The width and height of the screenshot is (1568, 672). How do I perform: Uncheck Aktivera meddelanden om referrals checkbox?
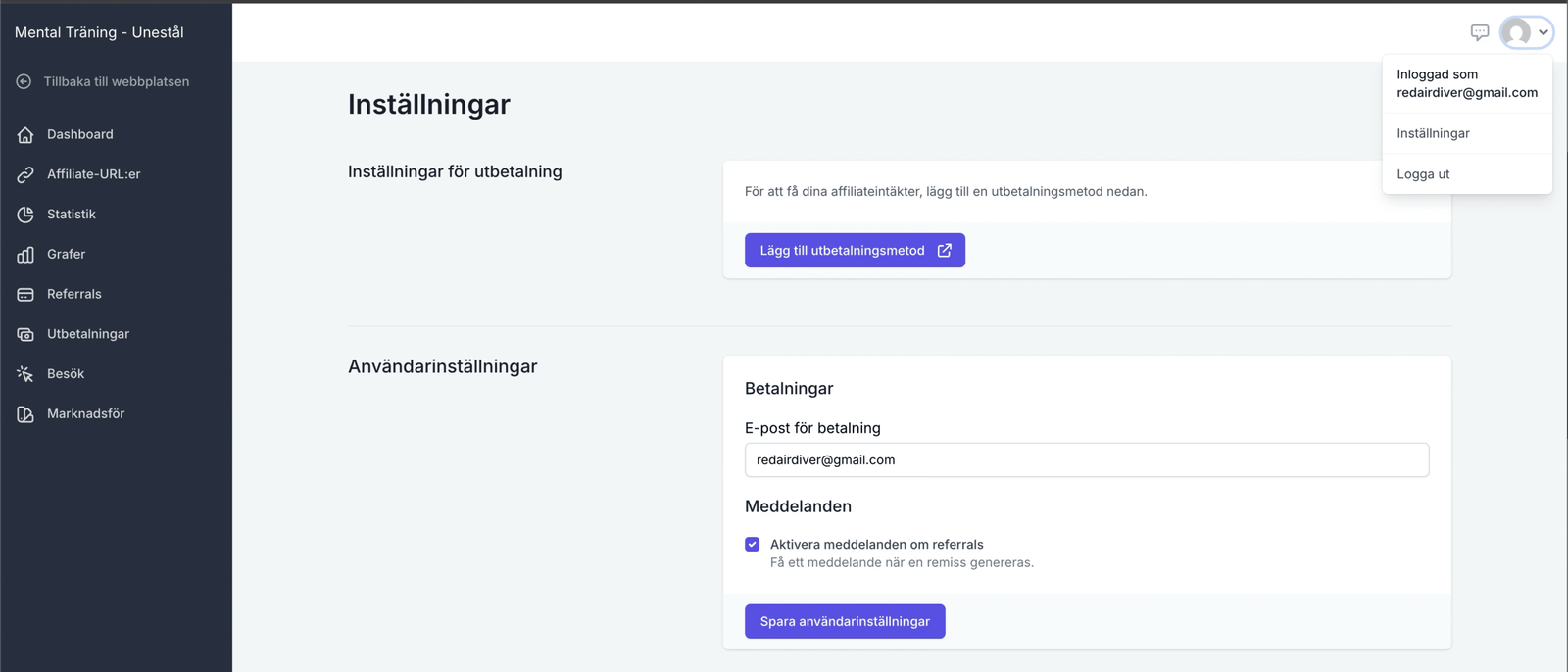coord(753,545)
